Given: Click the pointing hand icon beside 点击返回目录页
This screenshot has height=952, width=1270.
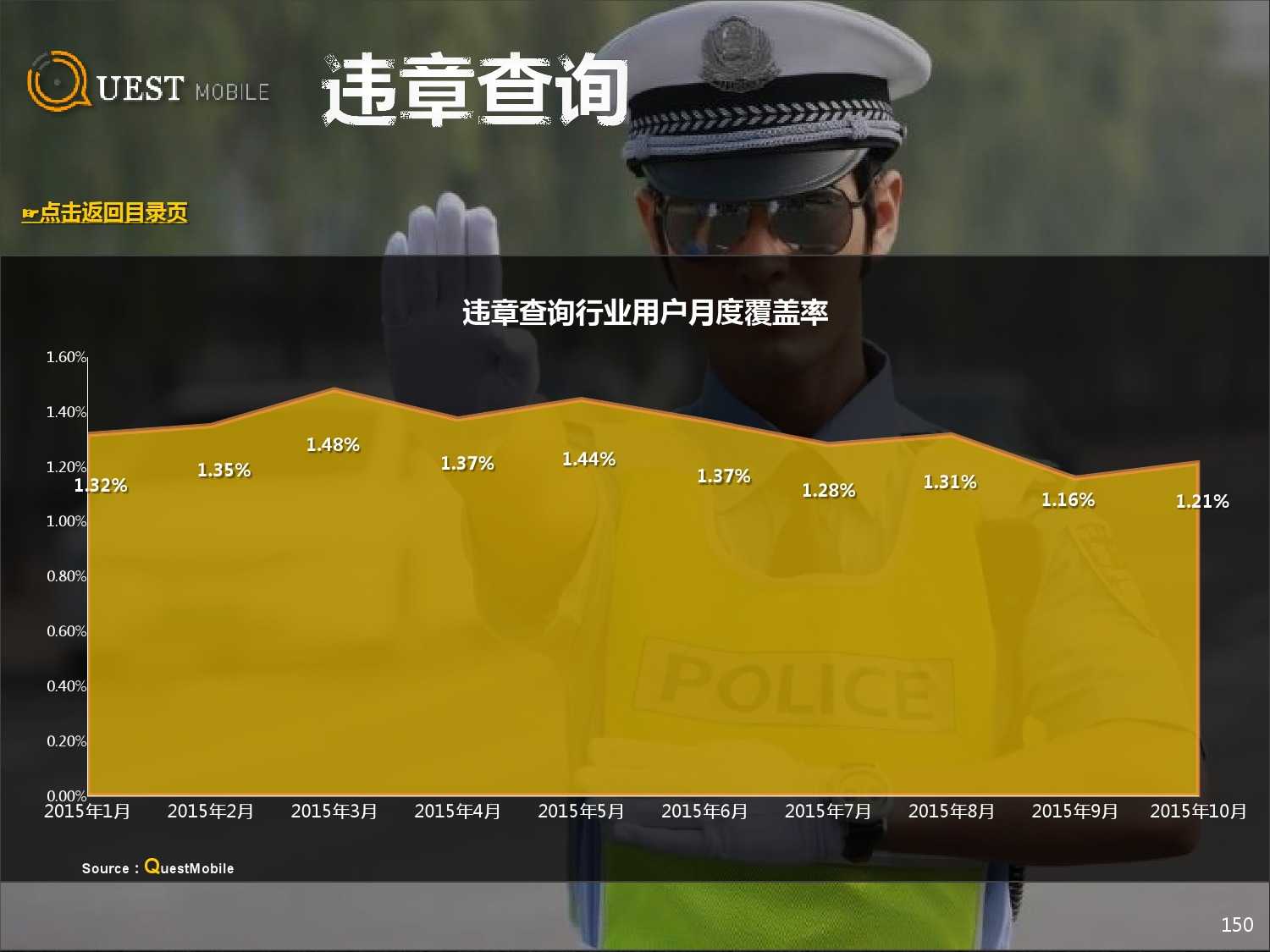Looking at the screenshot, I should point(30,214).
